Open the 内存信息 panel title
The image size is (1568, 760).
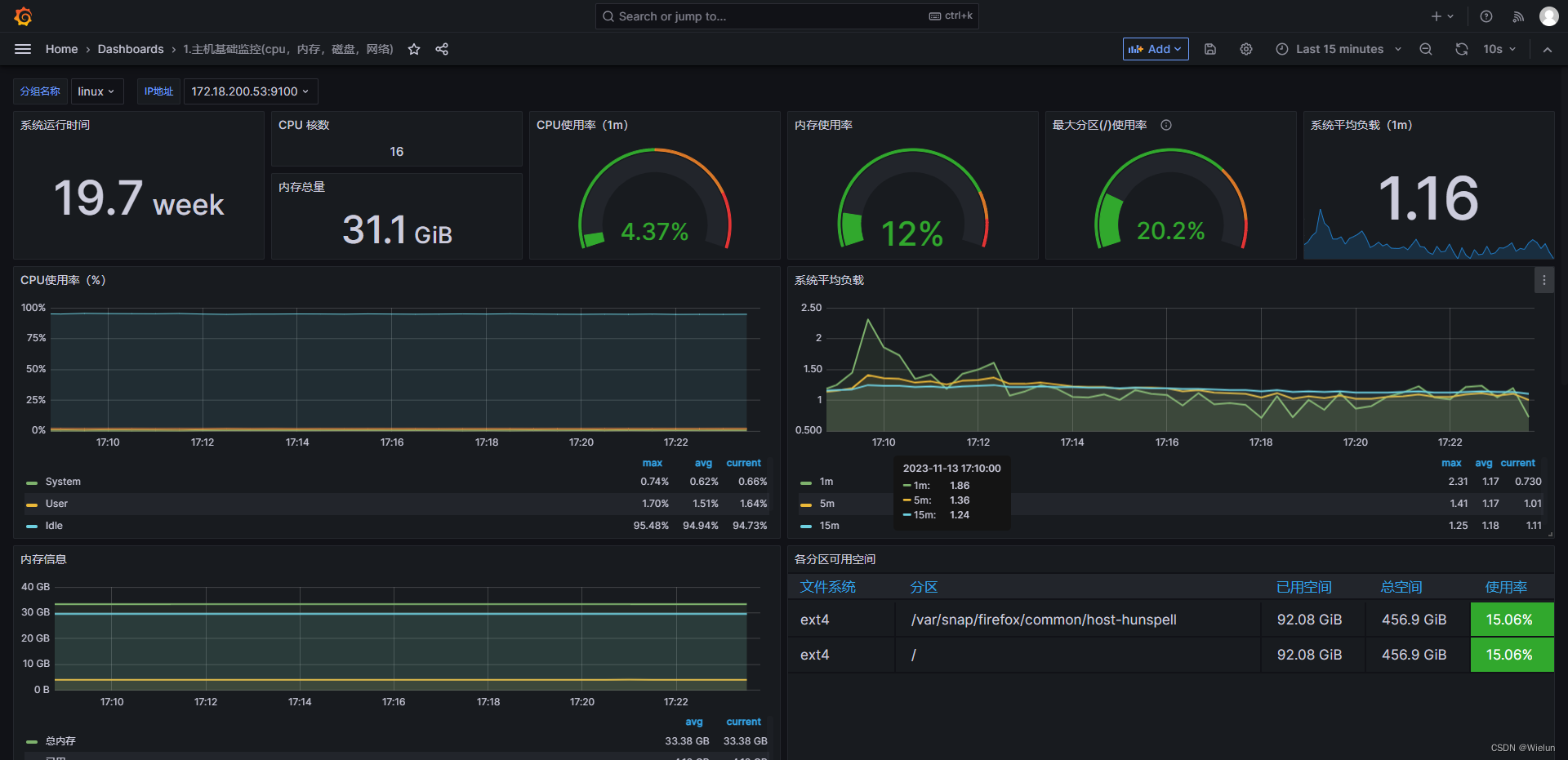pyautogui.click(x=43, y=559)
